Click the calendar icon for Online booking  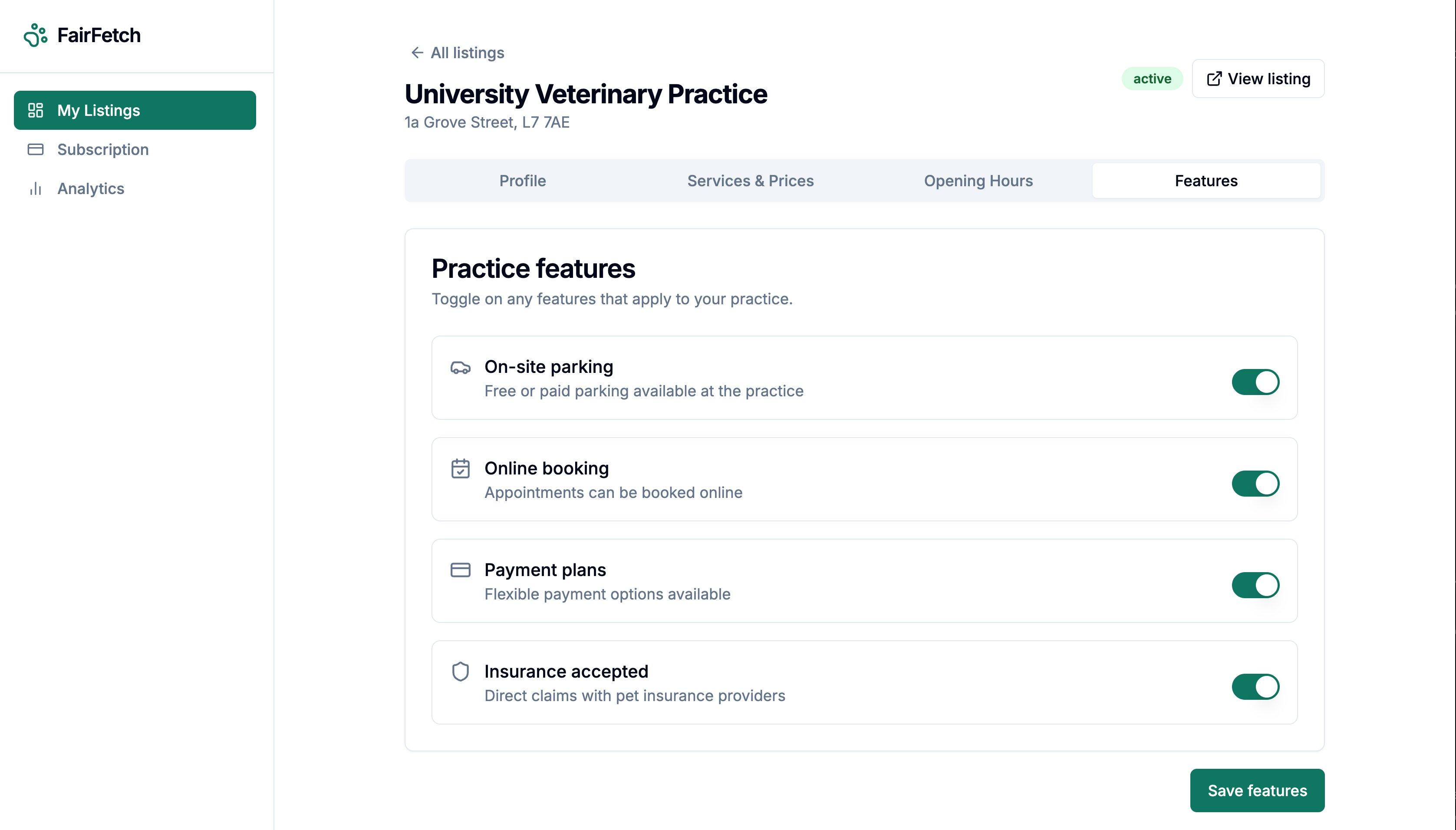coord(460,468)
